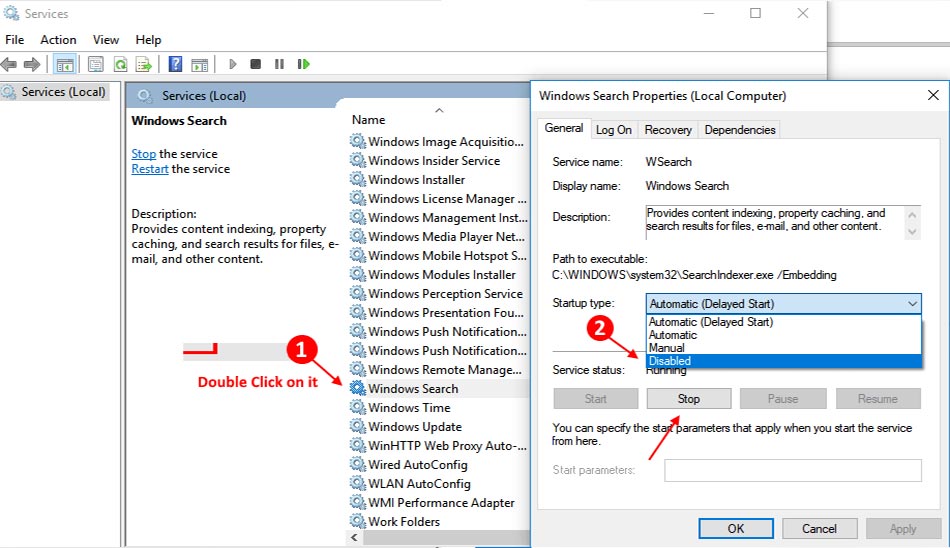Click the SearchIndexer.exe executable path text
950x548 pixels.
pyautogui.click(x=694, y=275)
